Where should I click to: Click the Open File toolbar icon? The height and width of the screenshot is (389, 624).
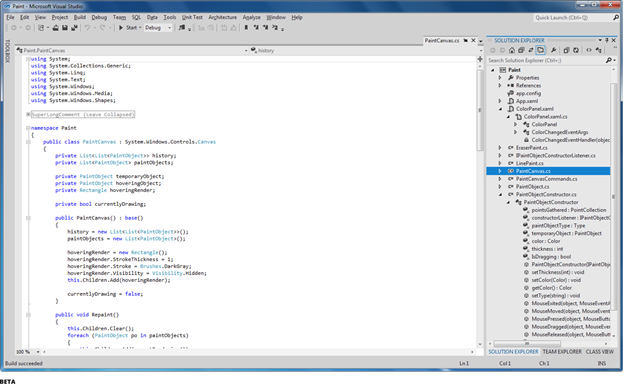(x=56, y=28)
